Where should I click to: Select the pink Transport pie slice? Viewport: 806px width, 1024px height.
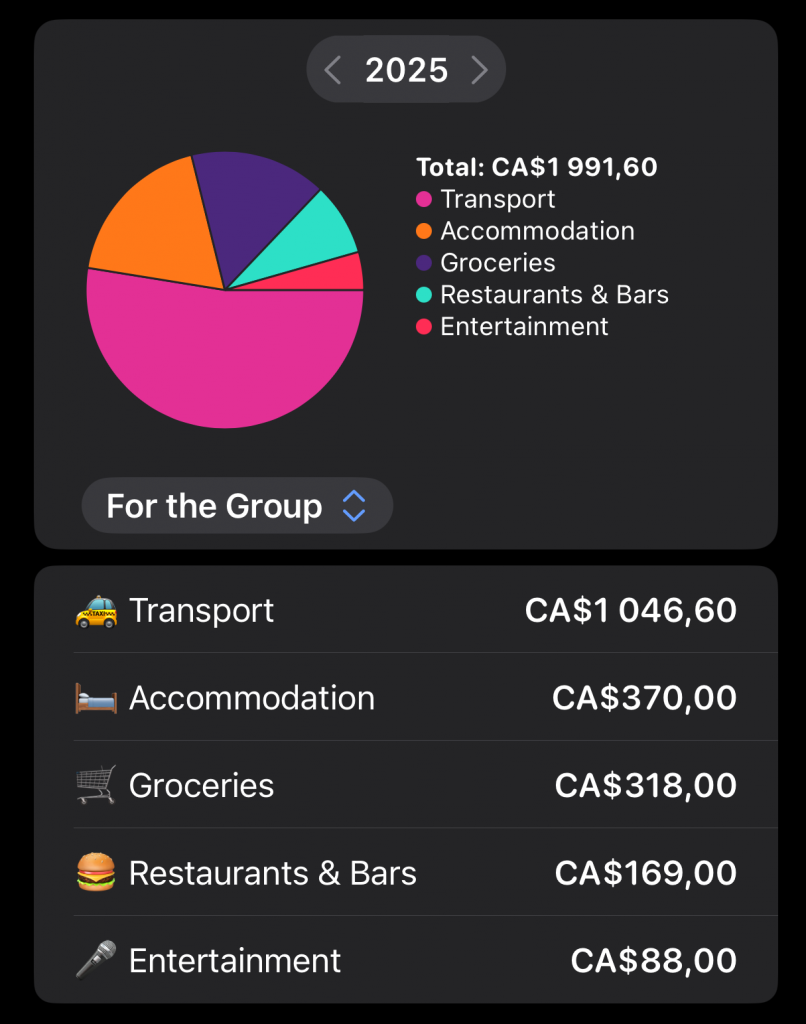(x=225, y=360)
